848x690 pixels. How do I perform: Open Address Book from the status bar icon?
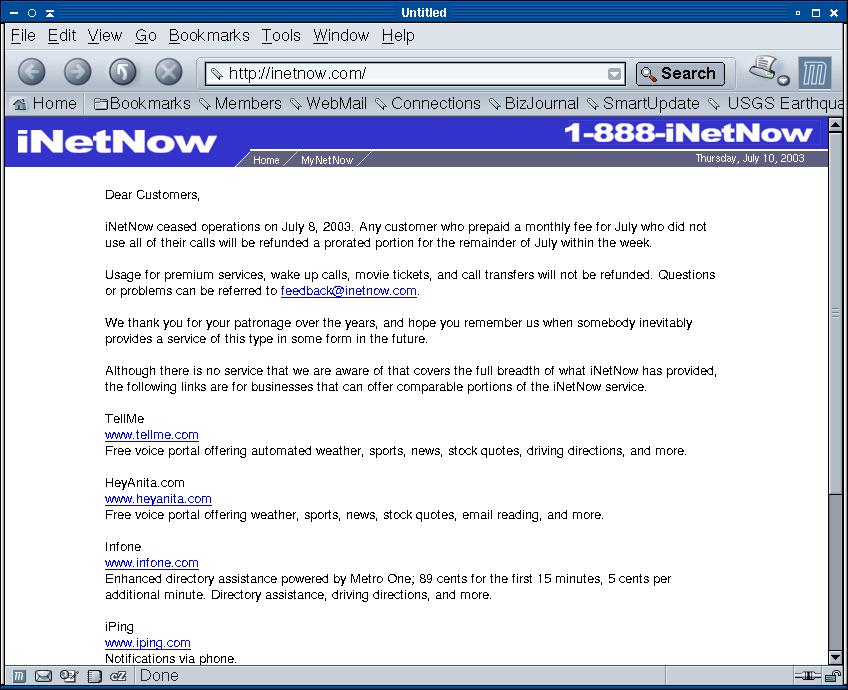point(95,676)
